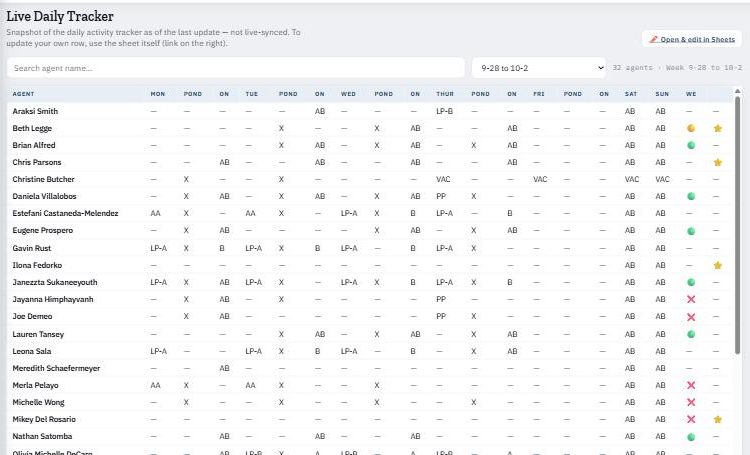Screen dimensions: 750x455
Task: Click the THUR column header
Action: [445, 94]
